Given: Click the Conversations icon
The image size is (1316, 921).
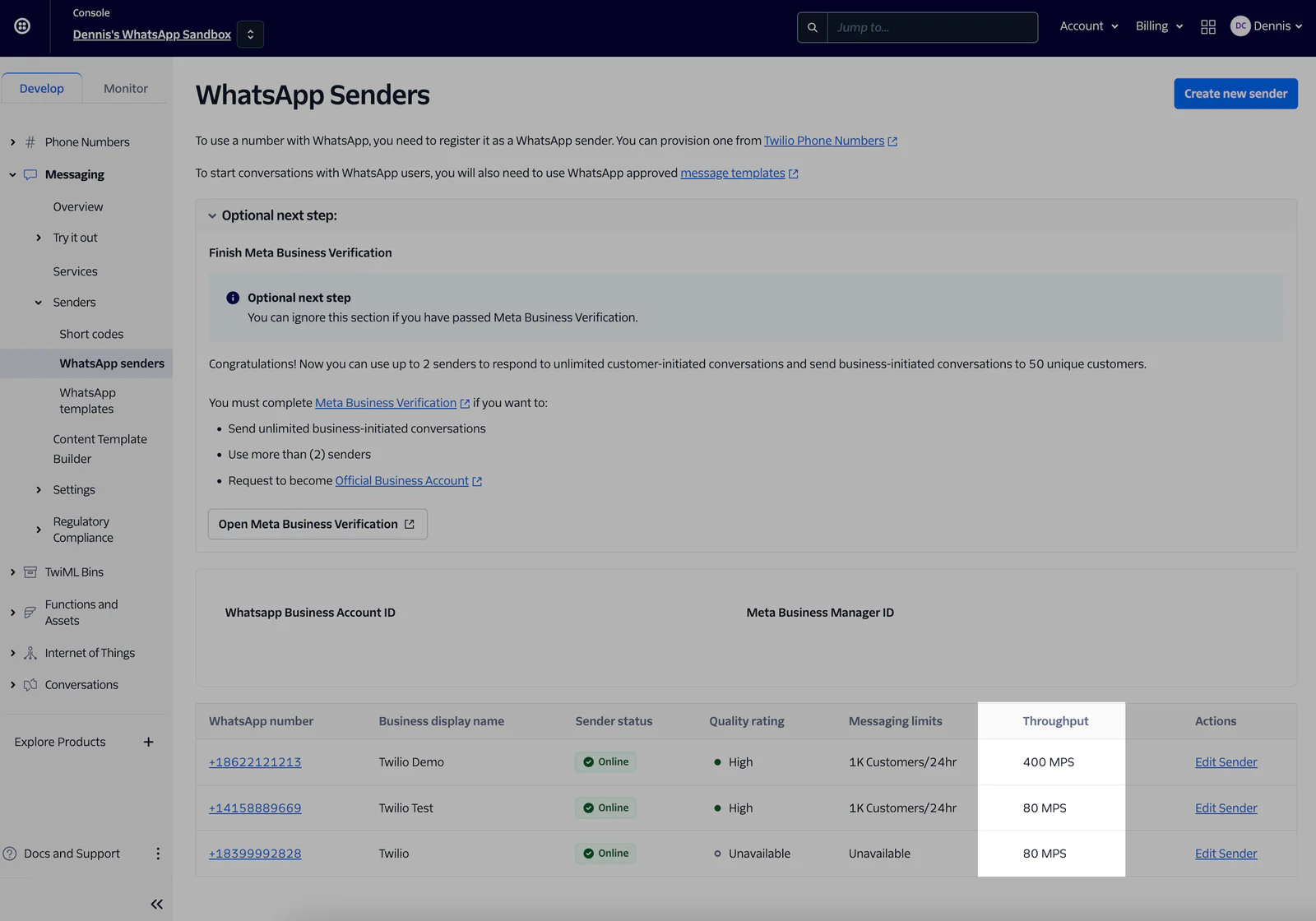Looking at the screenshot, I should (30, 685).
